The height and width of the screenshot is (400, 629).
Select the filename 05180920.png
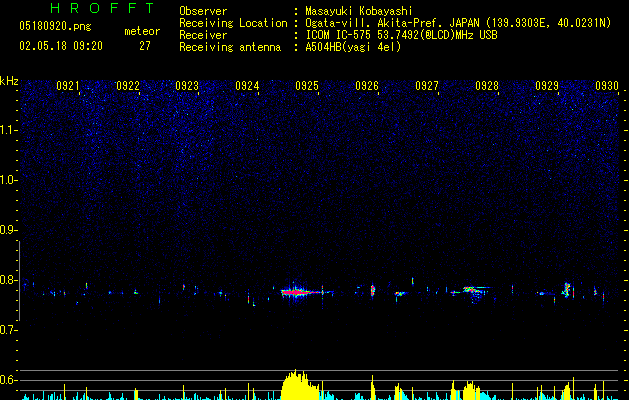(55, 27)
